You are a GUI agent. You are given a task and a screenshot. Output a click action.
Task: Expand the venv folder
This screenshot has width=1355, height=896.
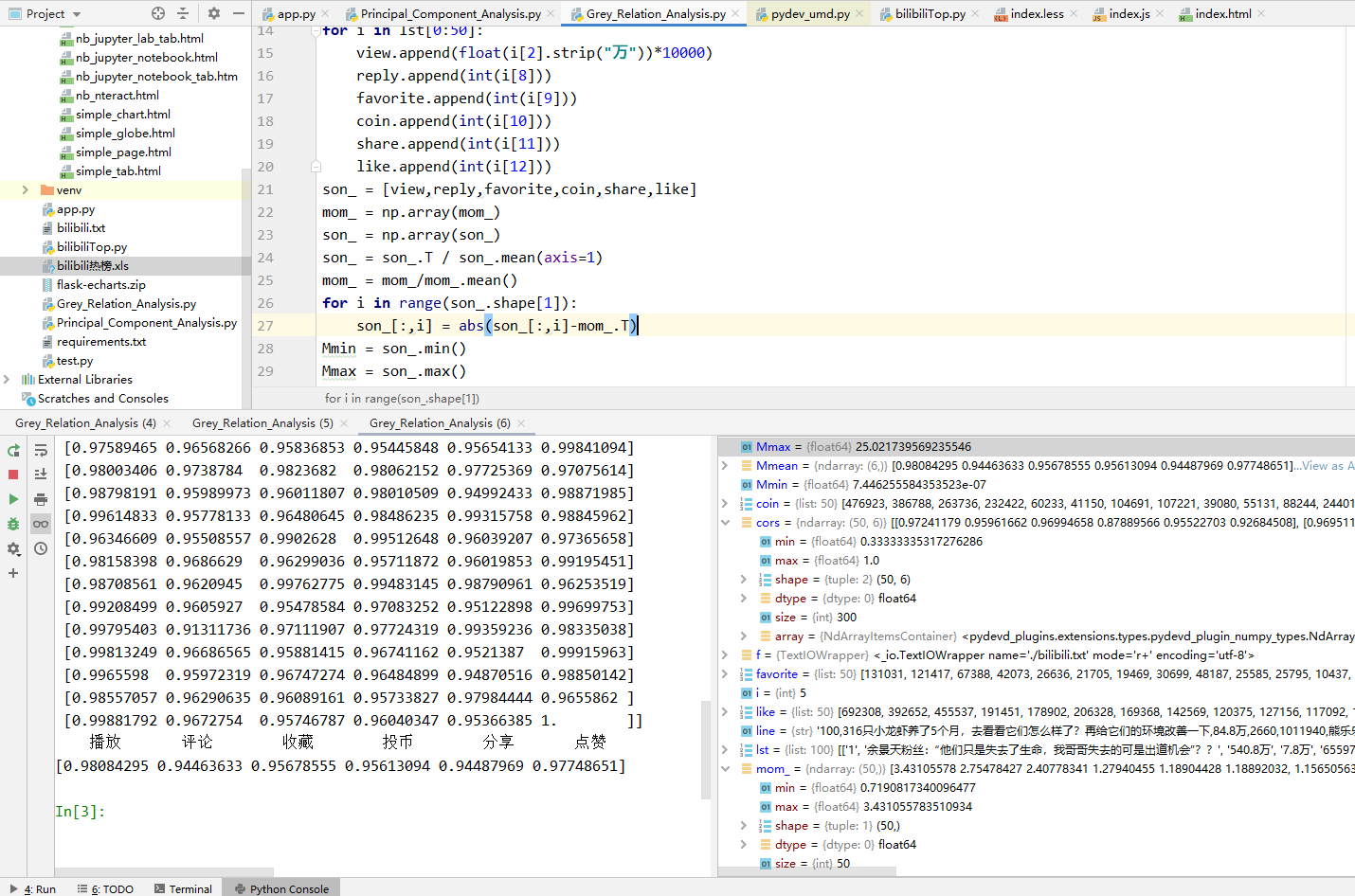(x=25, y=190)
